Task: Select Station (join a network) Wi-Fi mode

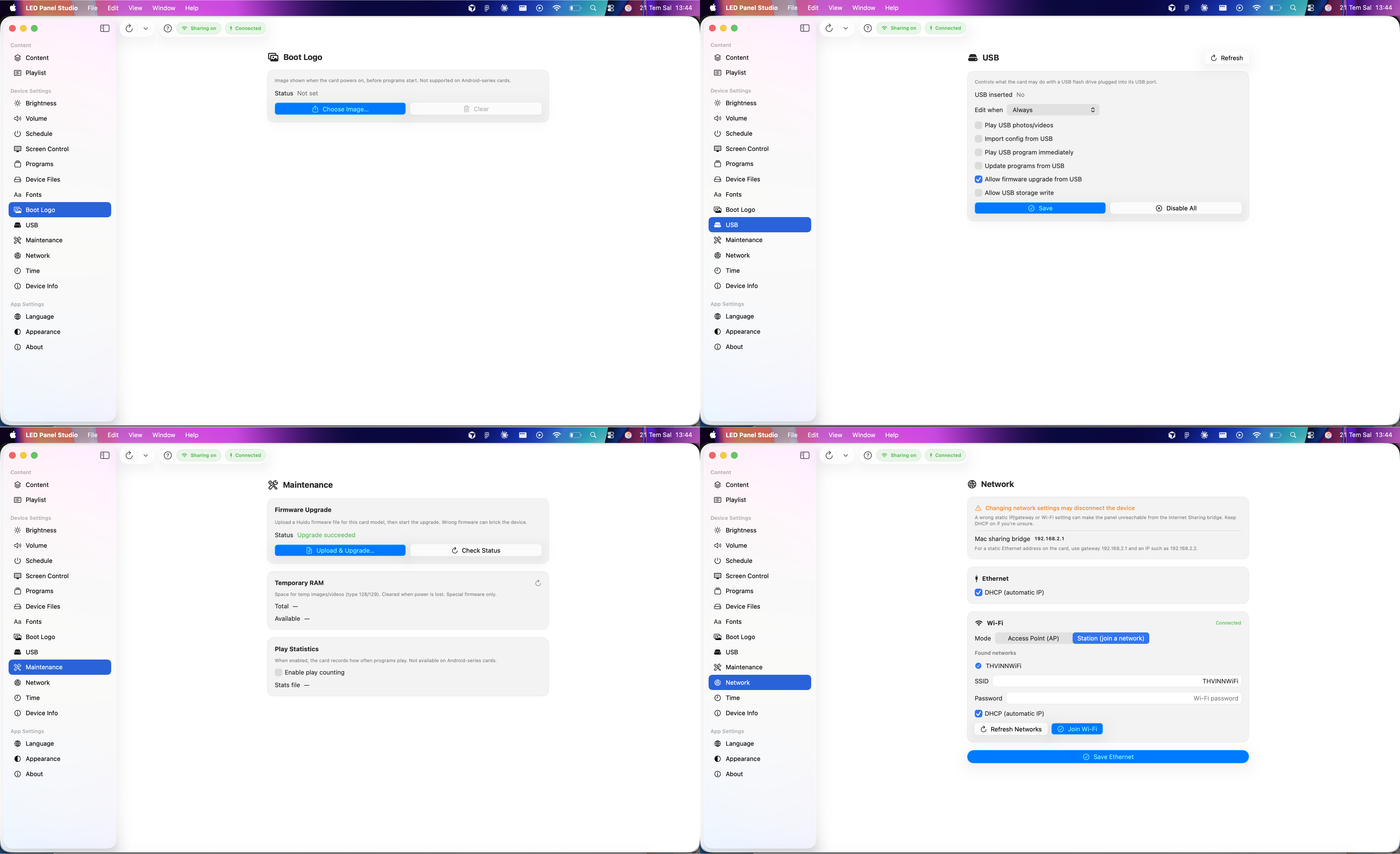Action: [x=1110, y=638]
